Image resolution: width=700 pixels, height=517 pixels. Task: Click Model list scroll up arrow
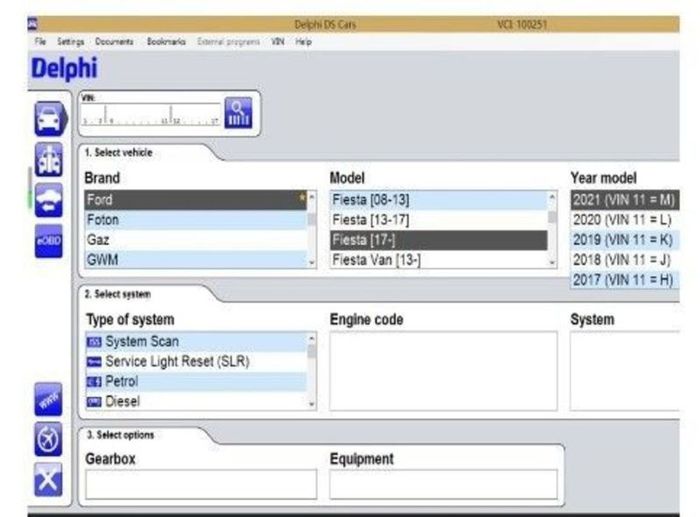coord(552,196)
